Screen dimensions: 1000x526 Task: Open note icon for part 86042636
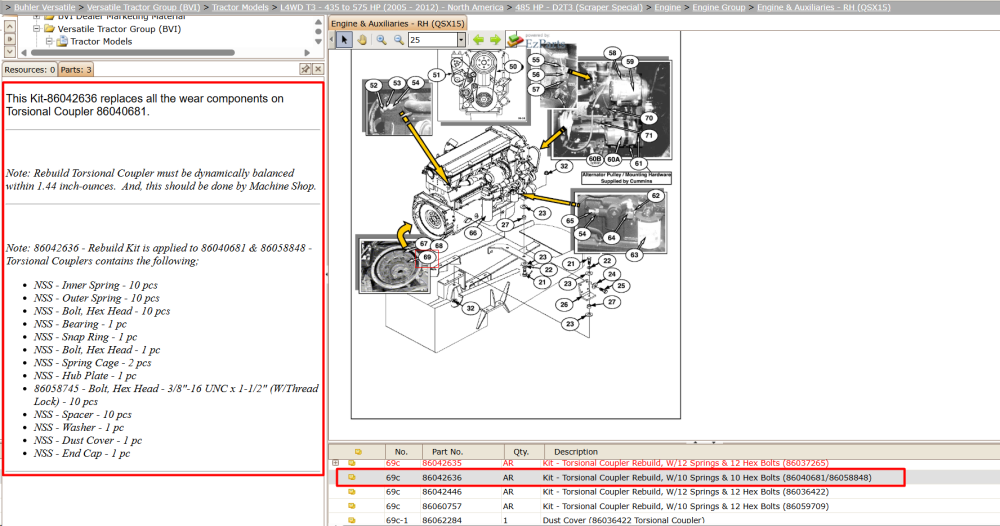[351, 477]
